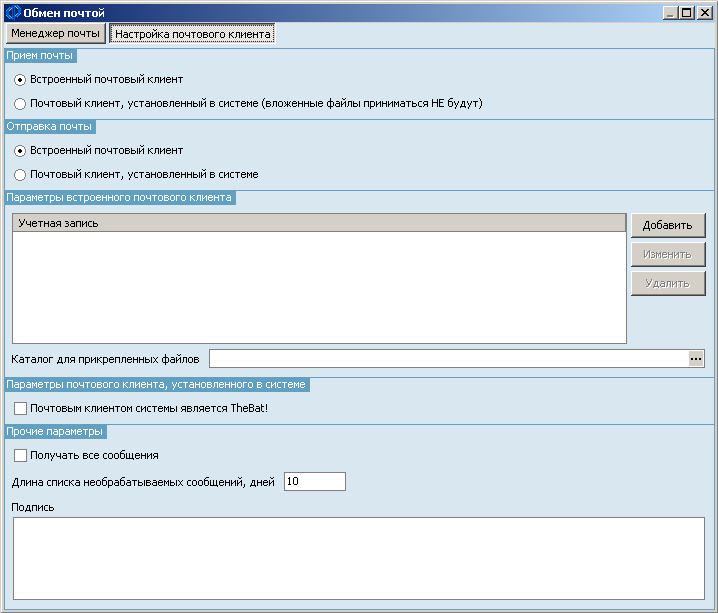Minimize the Обмен почтой window

pos(670,13)
